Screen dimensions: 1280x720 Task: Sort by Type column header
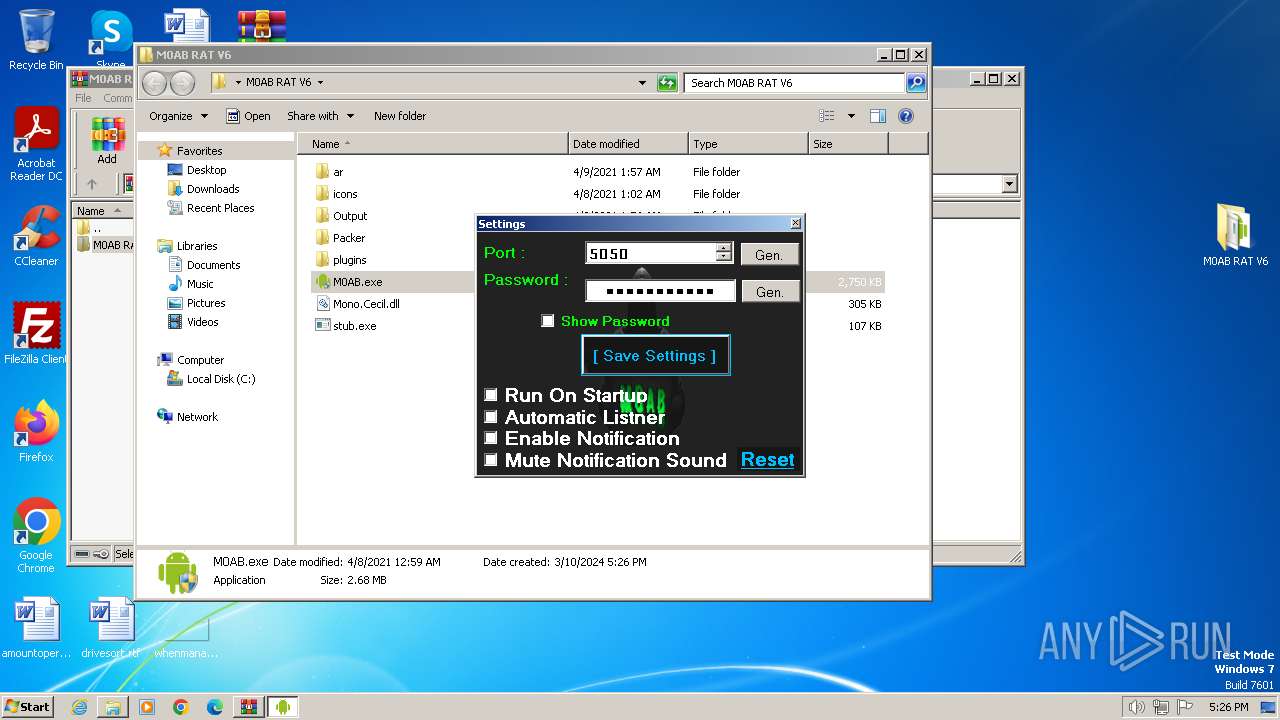(x=748, y=144)
